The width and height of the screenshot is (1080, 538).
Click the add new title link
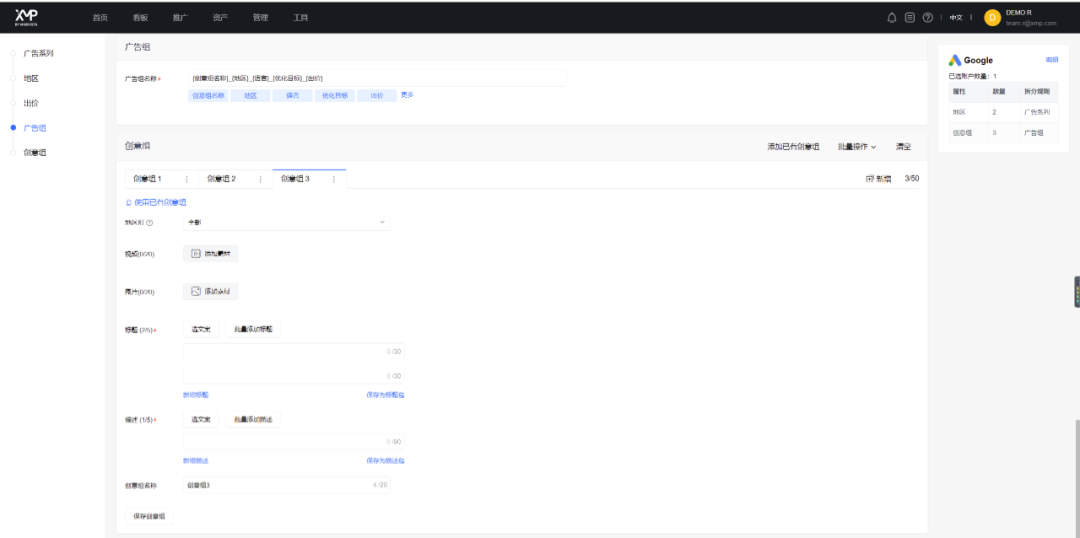[x=196, y=395]
